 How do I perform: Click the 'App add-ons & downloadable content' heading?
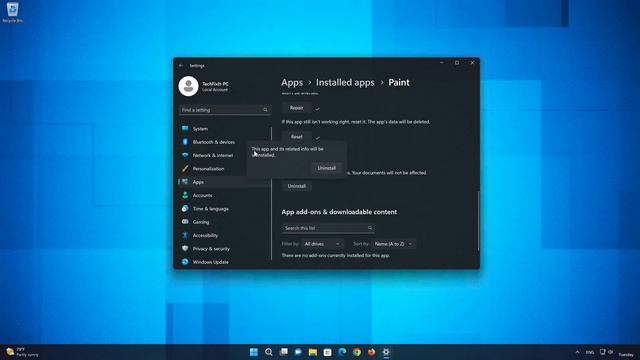(x=339, y=212)
